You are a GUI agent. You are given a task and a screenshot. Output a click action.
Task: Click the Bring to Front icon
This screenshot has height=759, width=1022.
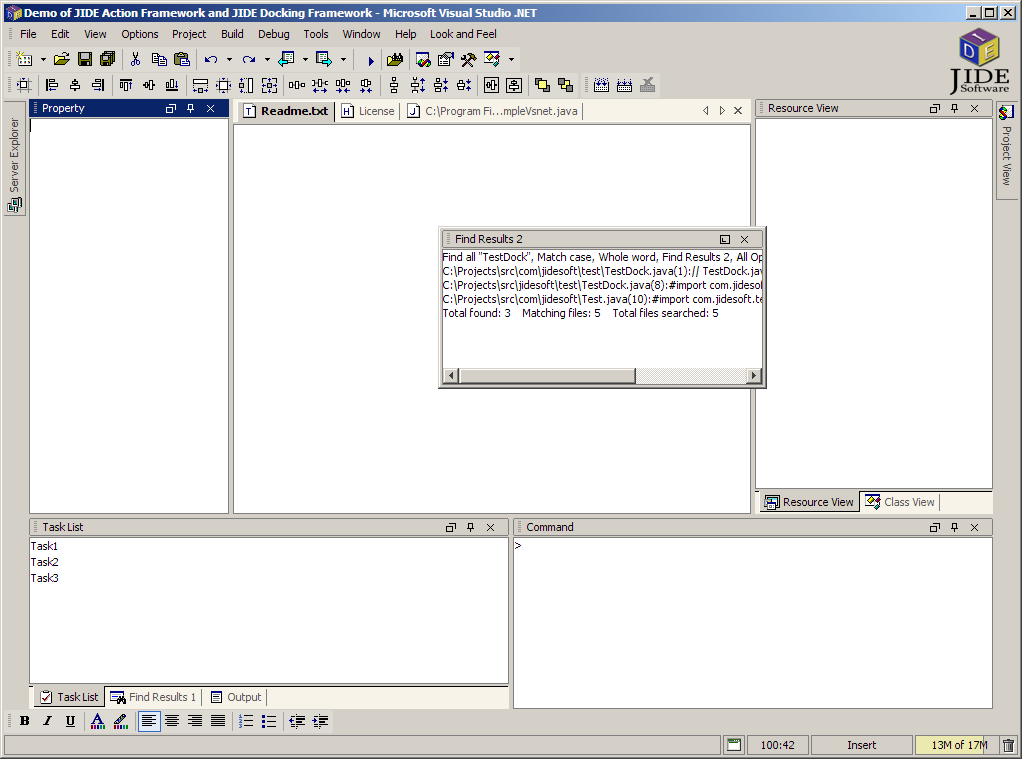pos(542,85)
